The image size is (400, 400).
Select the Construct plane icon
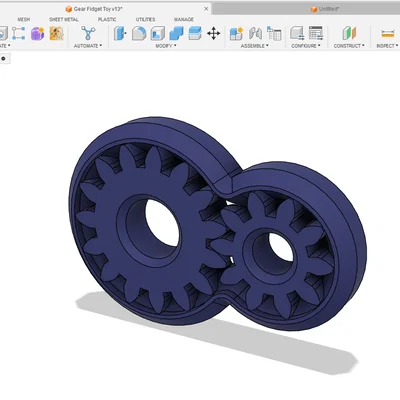pyautogui.click(x=349, y=33)
